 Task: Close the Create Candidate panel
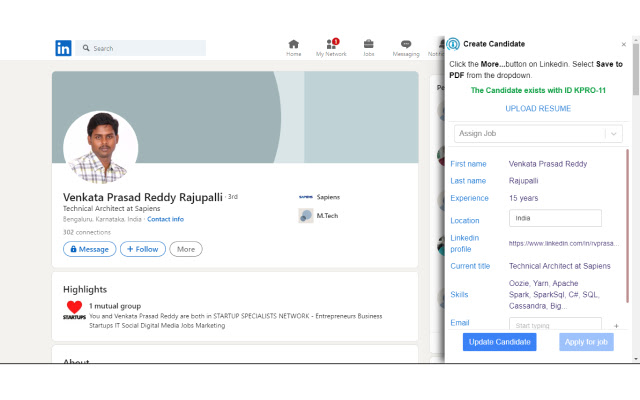[x=624, y=44]
